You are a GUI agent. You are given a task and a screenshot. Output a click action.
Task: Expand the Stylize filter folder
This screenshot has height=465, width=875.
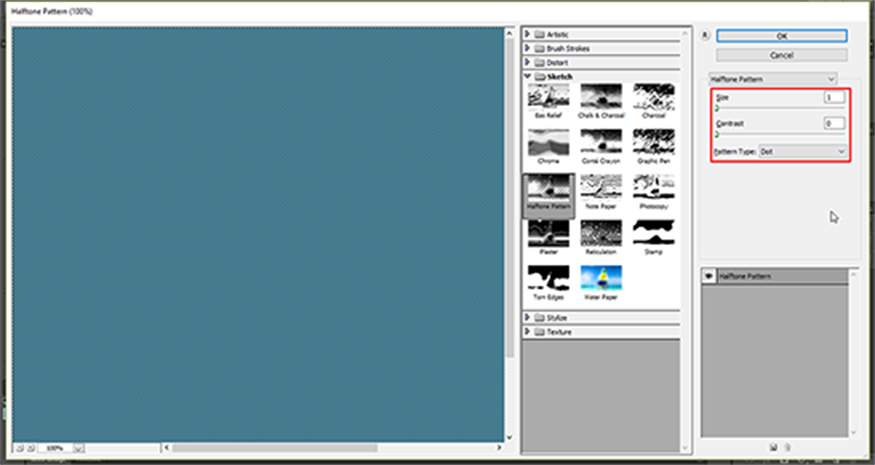527,317
